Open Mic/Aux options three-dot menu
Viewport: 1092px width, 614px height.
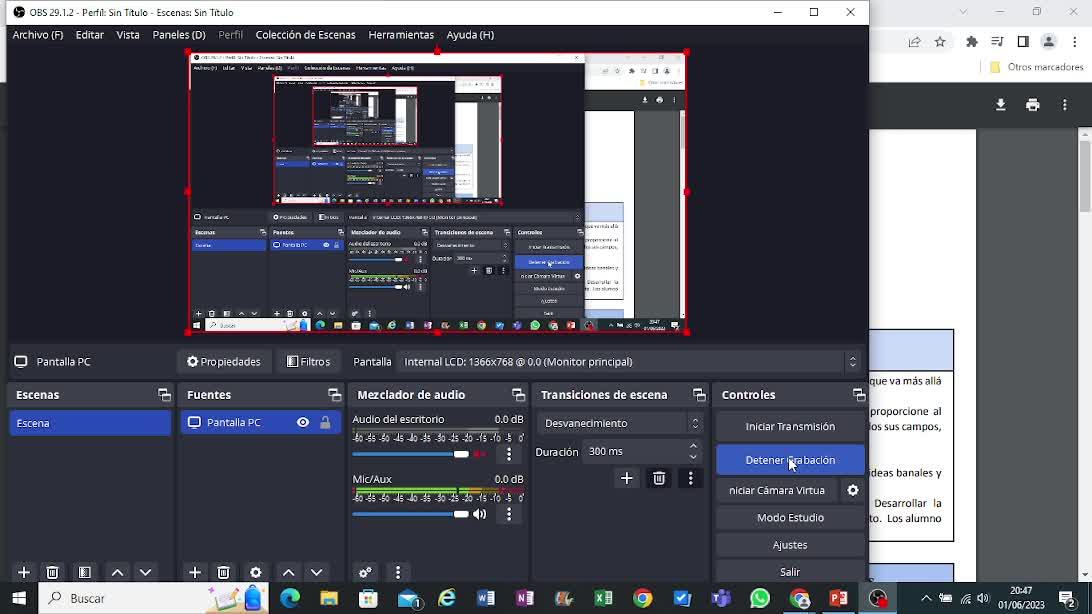509,514
